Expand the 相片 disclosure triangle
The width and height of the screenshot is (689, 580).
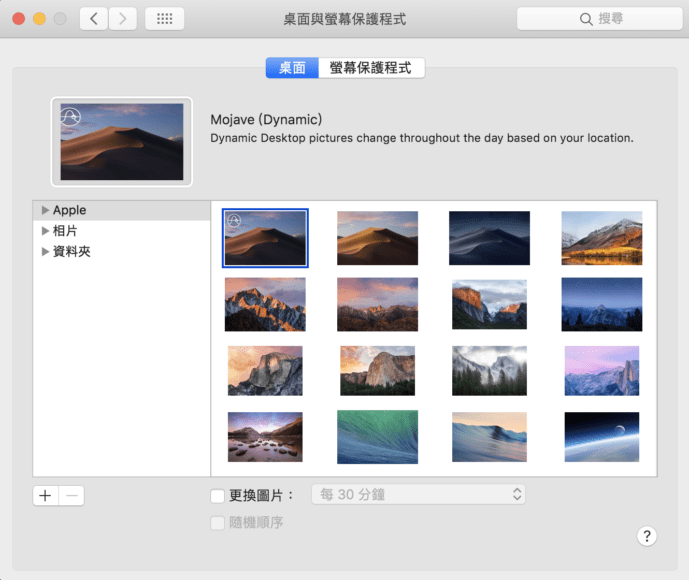click(x=45, y=231)
